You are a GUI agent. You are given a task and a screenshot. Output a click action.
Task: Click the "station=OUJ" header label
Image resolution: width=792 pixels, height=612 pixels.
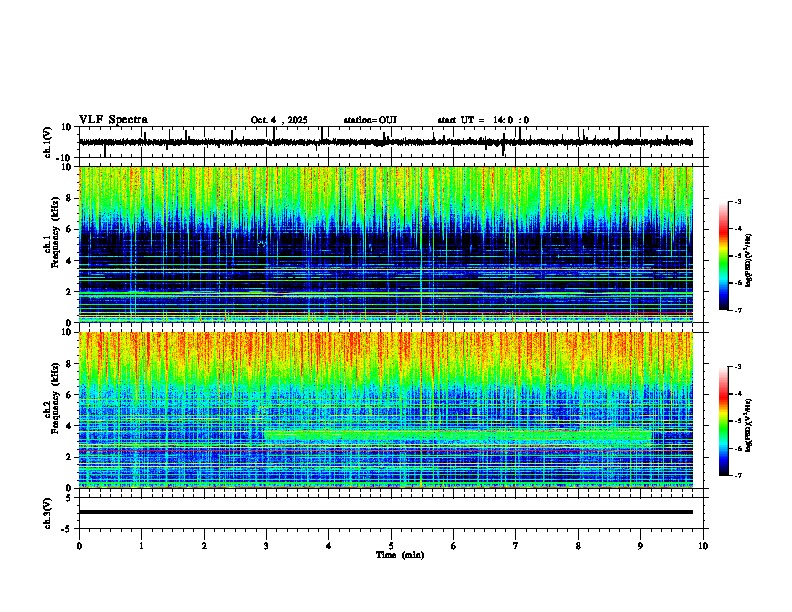[x=370, y=120]
